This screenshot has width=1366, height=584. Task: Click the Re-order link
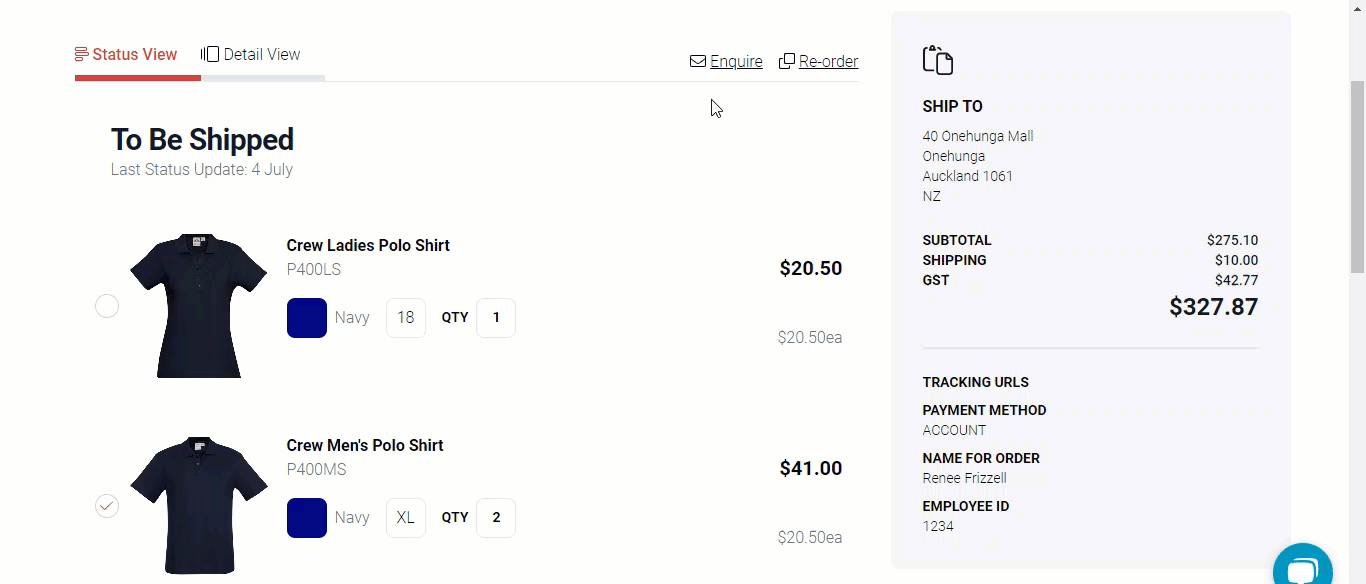[x=828, y=62]
